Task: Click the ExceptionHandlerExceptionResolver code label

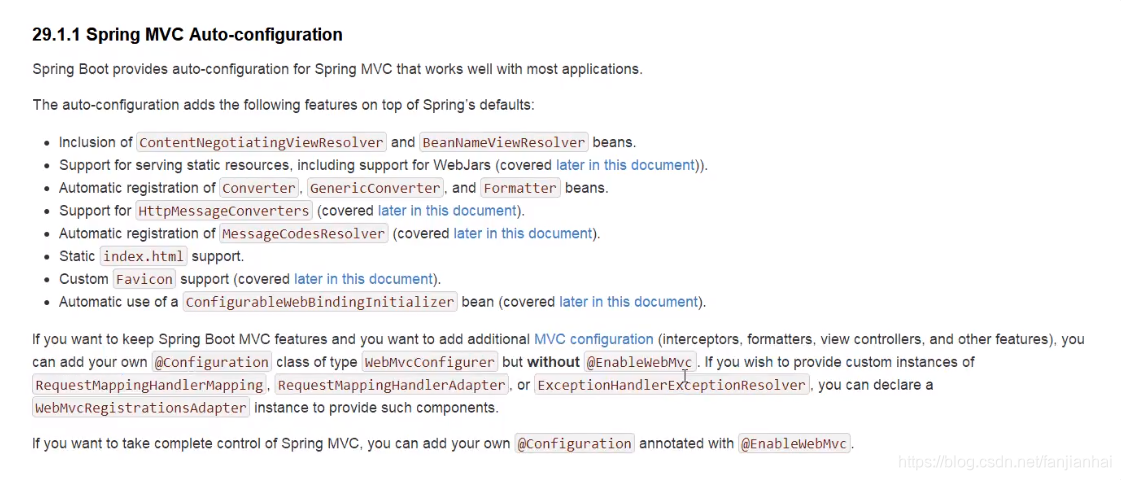Action: (x=671, y=385)
